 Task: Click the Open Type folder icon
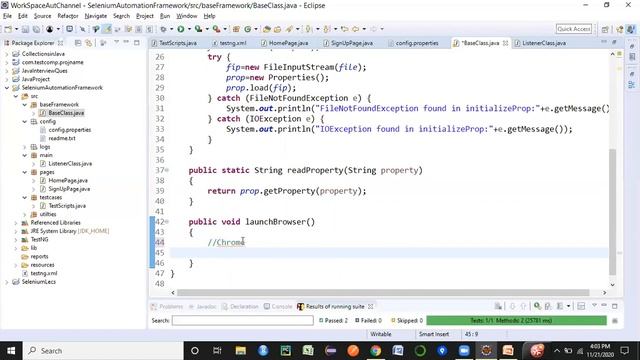pos(267,29)
